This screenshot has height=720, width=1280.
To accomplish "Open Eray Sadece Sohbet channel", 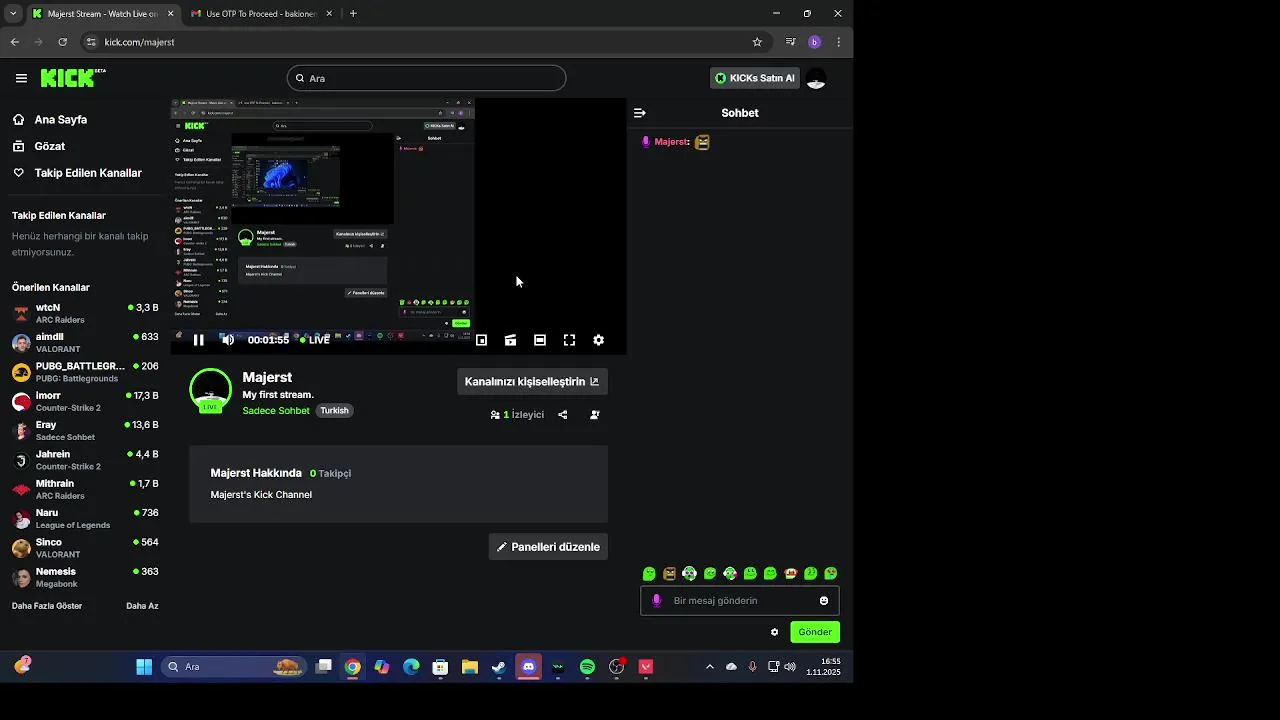I will 85,430.
